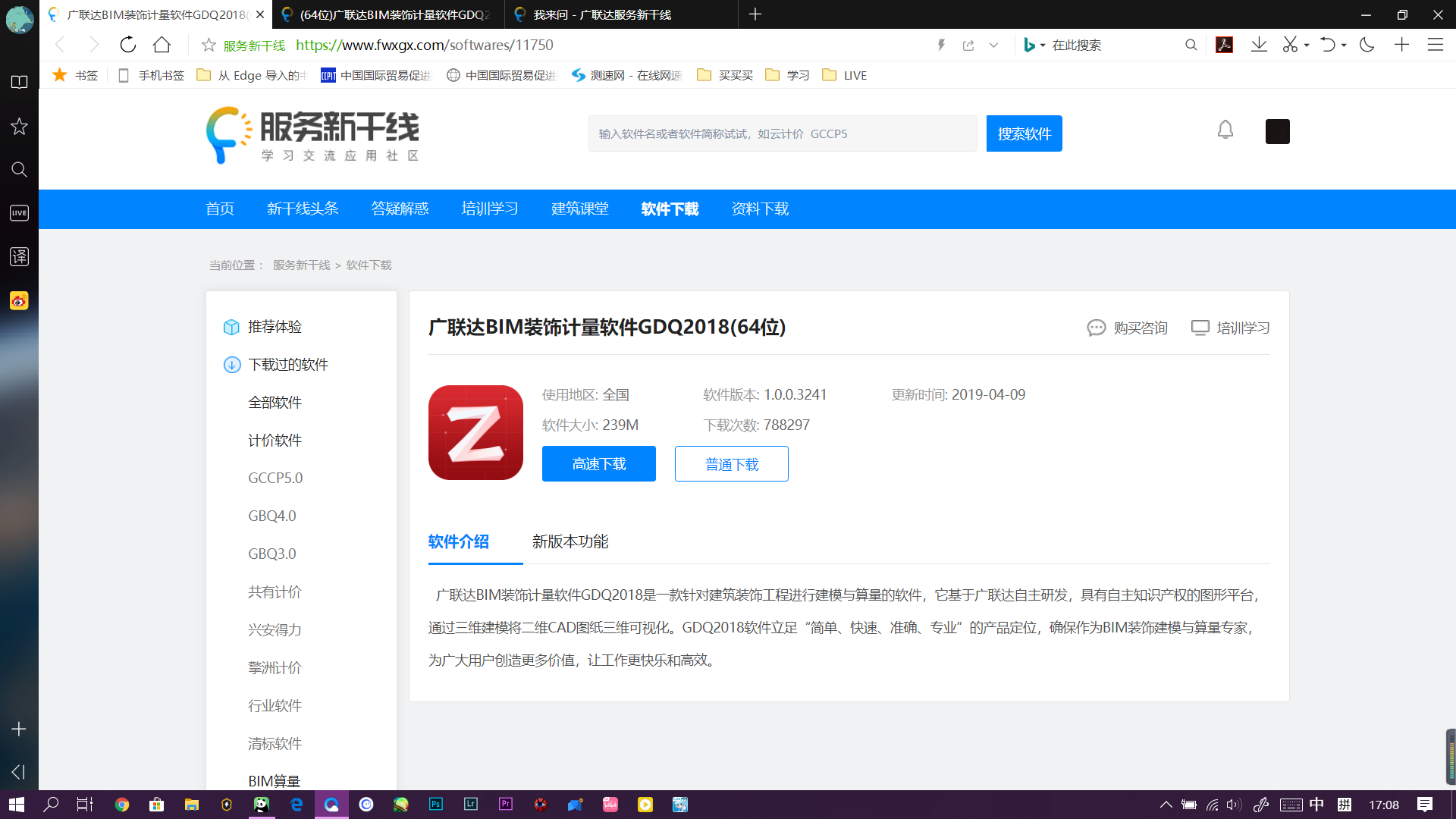This screenshot has height=819, width=1456.
Task: Expand the undo icon dropdown arrow
Action: 1344,45
